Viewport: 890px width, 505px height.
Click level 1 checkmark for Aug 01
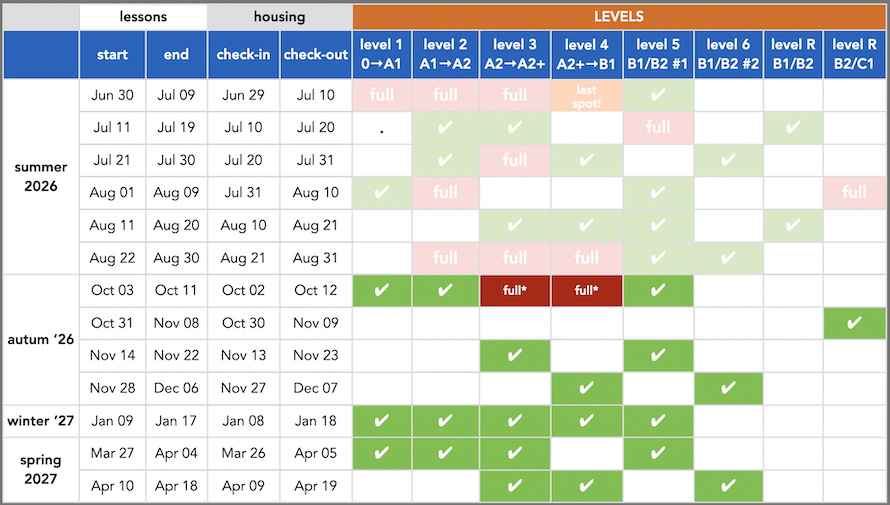tap(381, 193)
